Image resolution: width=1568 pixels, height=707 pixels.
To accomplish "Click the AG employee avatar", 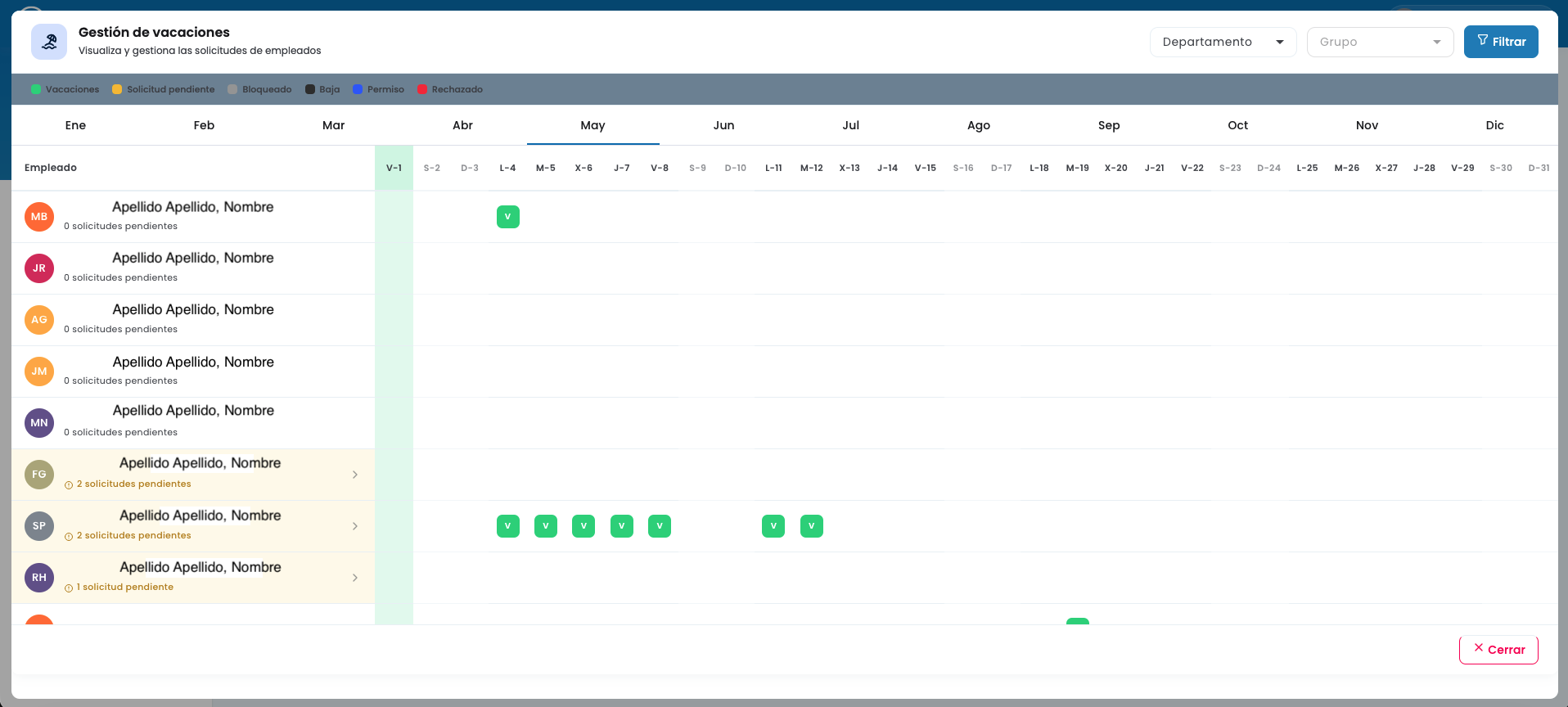I will pos(39,320).
